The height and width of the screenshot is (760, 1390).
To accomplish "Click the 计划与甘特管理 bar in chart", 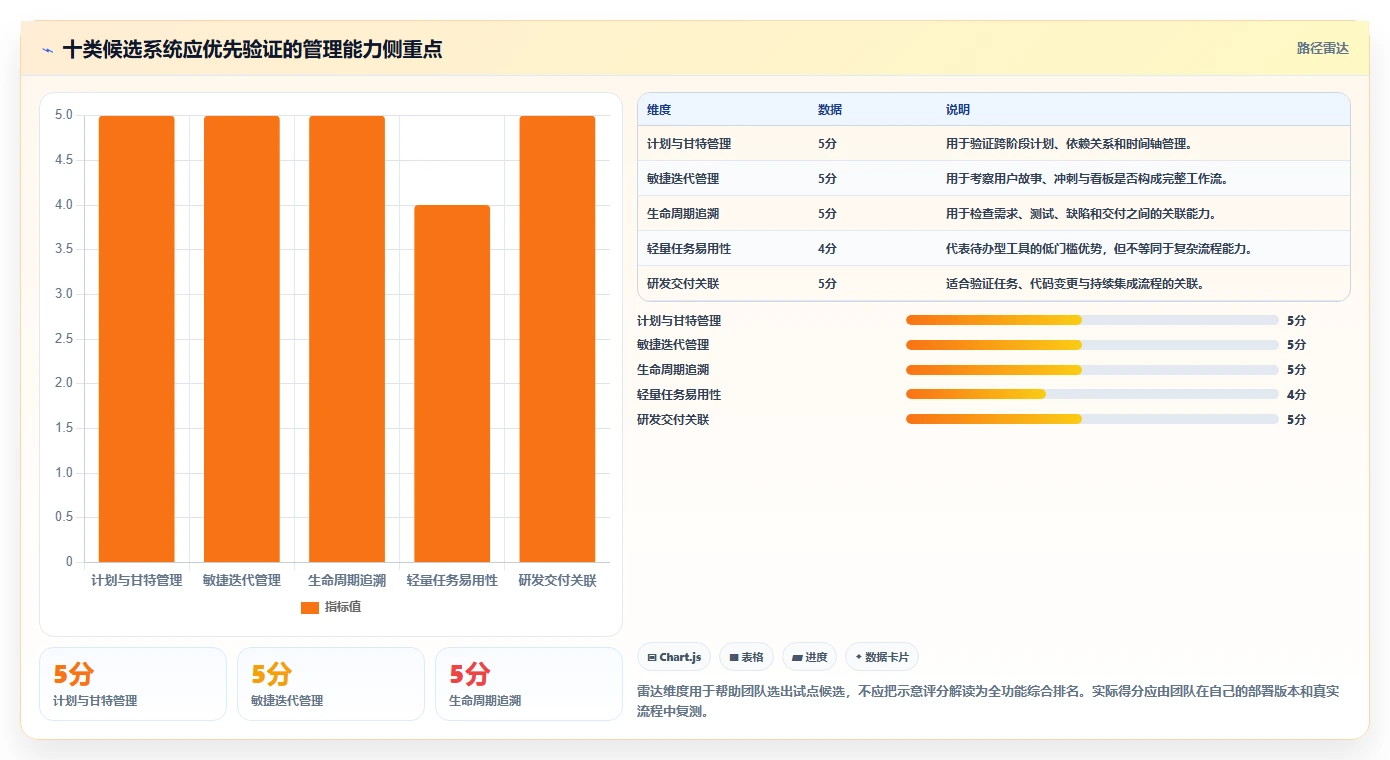I will point(137,339).
